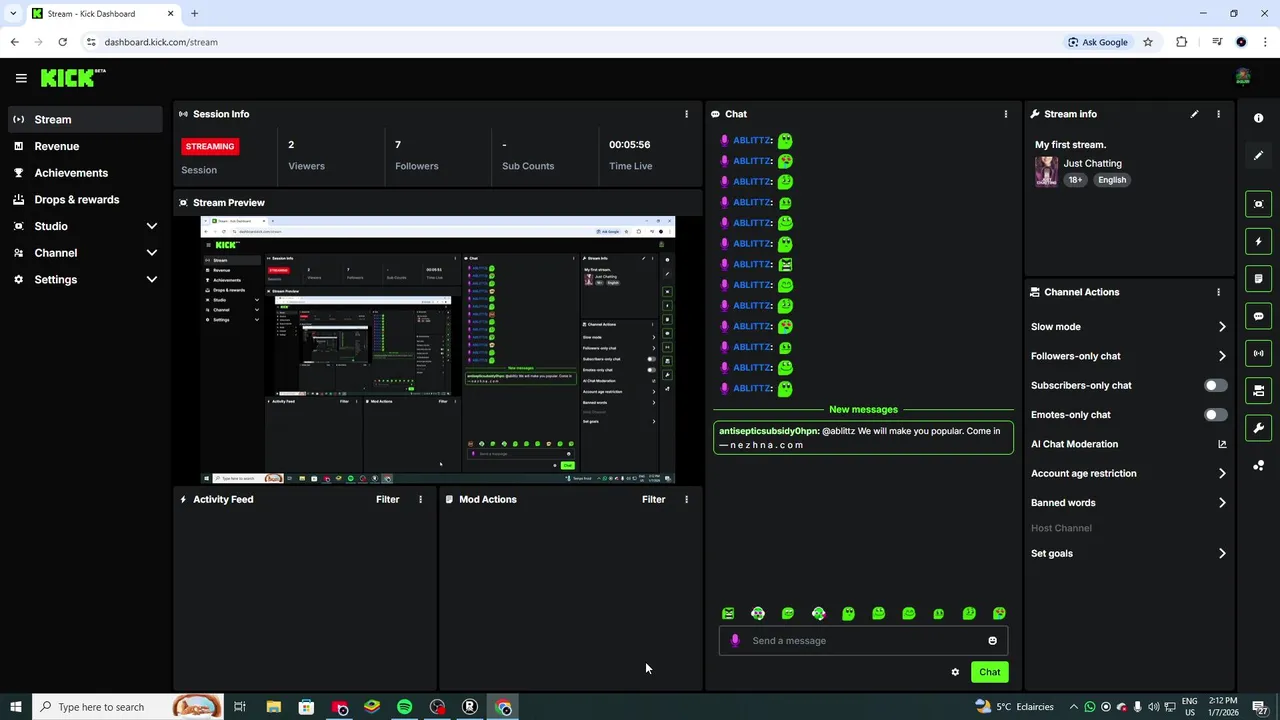Toggle the channel actions widget icon

click(1258, 390)
